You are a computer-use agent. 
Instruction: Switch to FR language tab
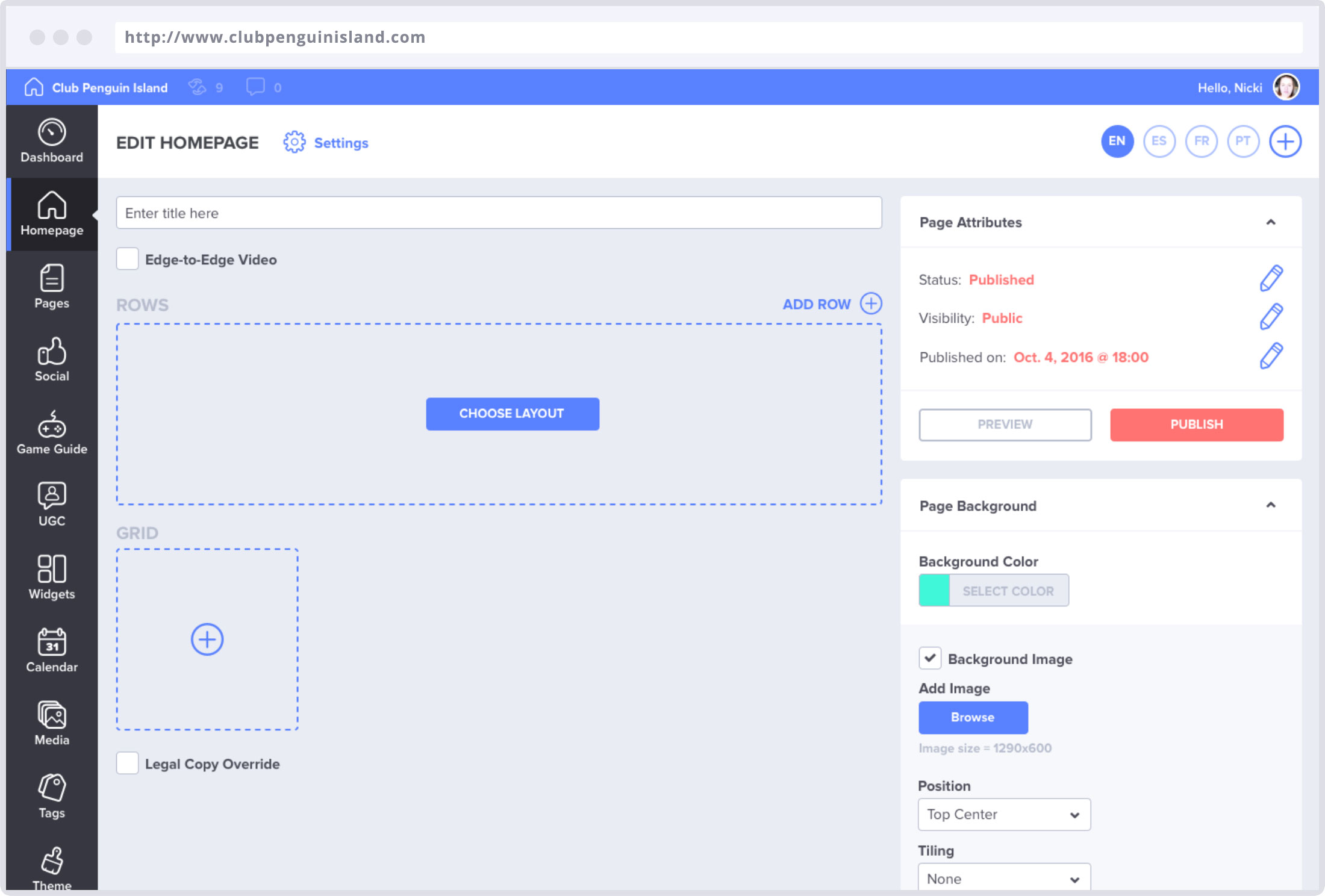point(1202,142)
